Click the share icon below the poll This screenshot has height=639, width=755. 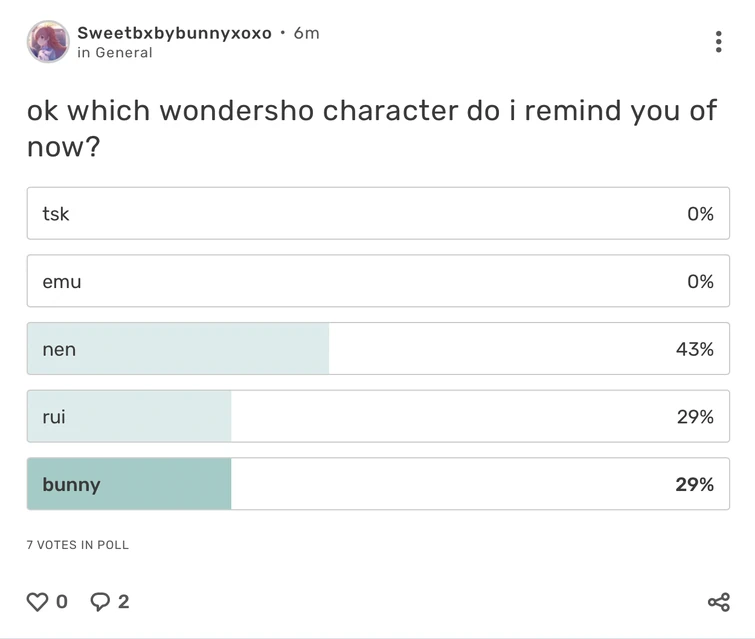[718, 602]
